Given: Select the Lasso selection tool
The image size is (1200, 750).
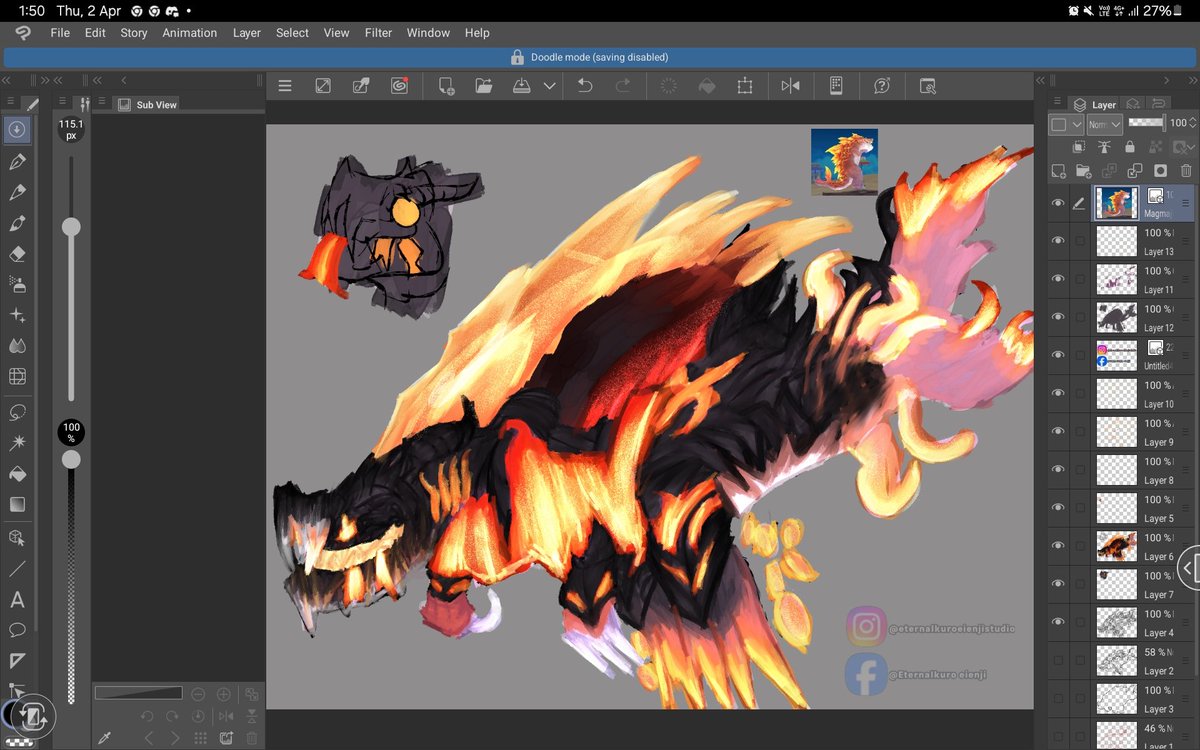Looking at the screenshot, I should click(17, 412).
